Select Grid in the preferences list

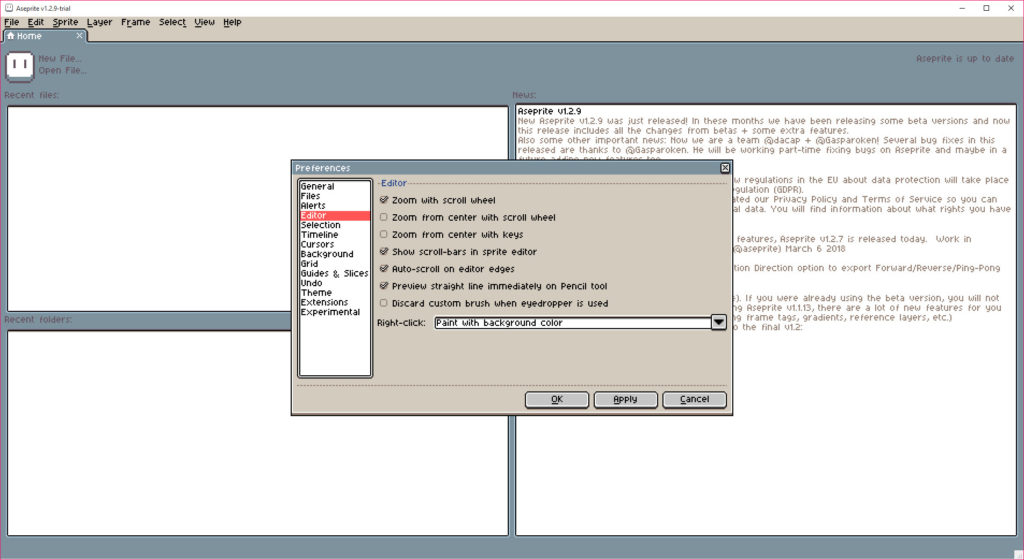[x=334, y=264]
